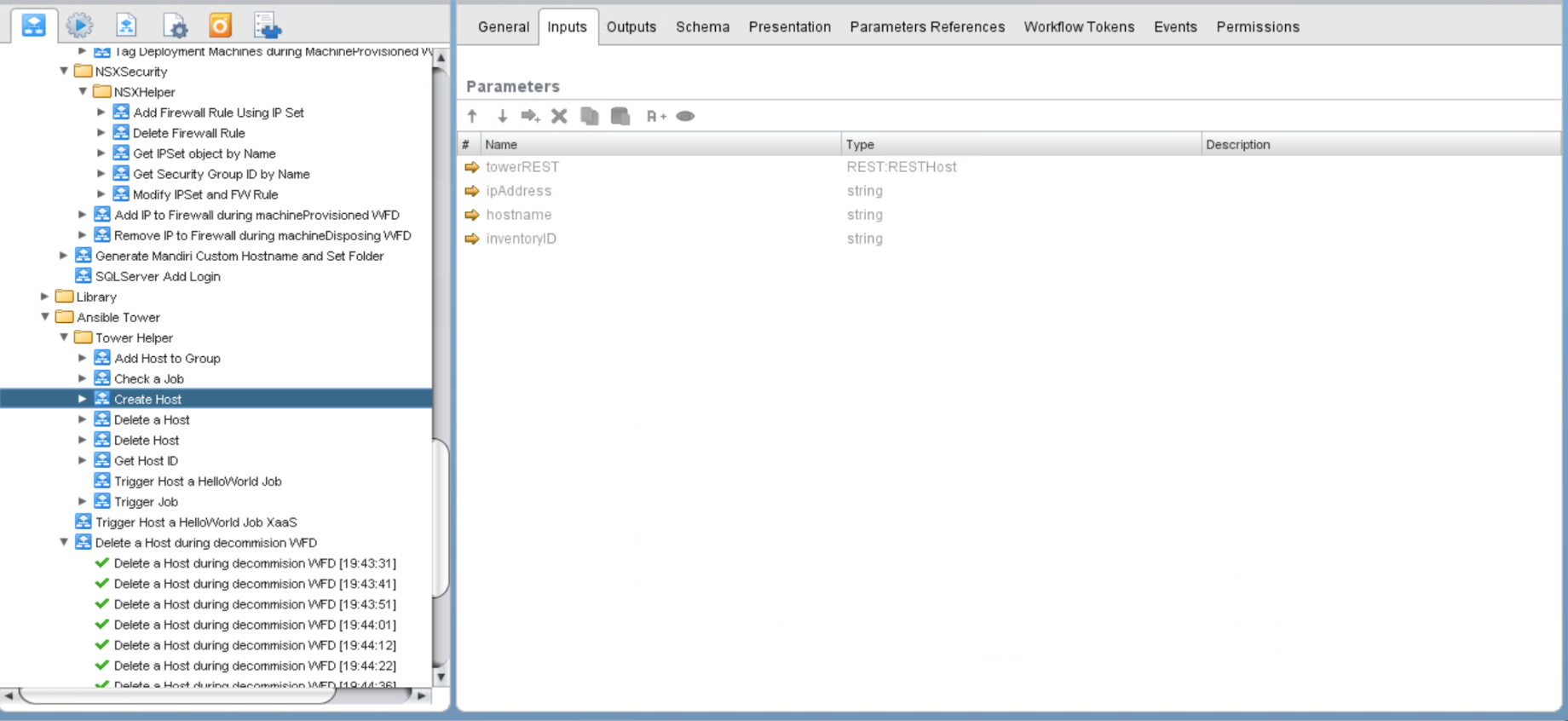The height and width of the screenshot is (721, 1568).
Task: Select the Delete a Host workflow
Action: (x=152, y=419)
